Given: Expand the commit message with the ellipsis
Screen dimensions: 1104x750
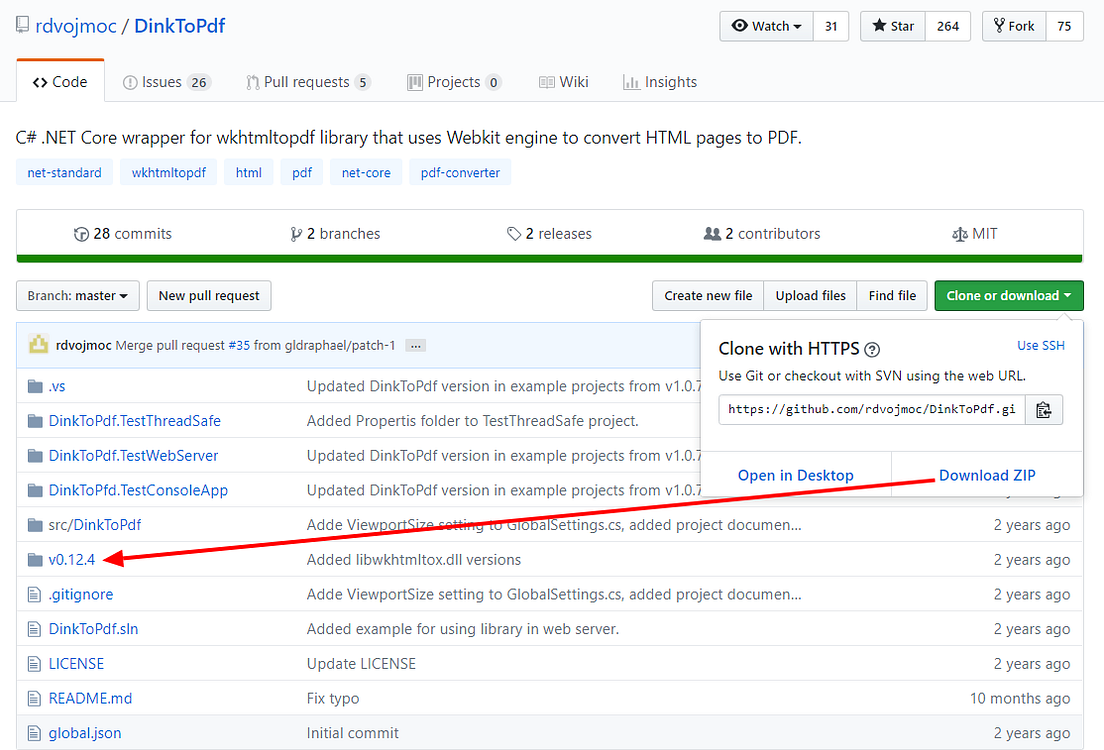Looking at the screenshot, I should (x=415, y=345).
